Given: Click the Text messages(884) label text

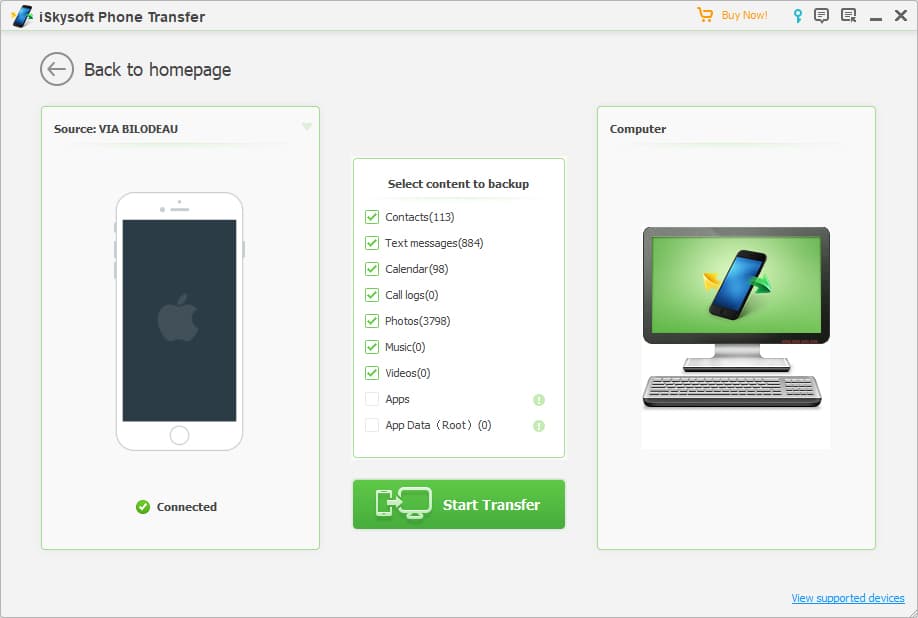Looking at the screenshot, I should point(434,243).
